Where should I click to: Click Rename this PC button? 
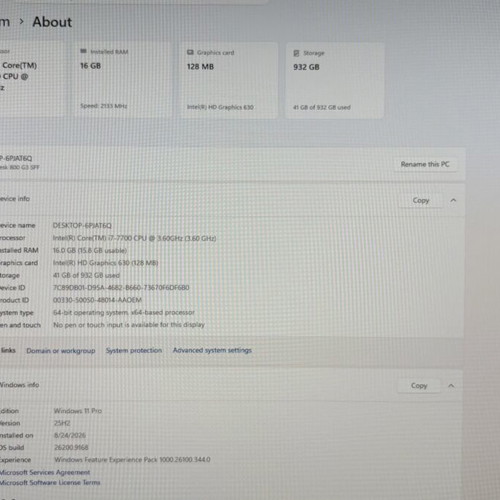(425, 164)
